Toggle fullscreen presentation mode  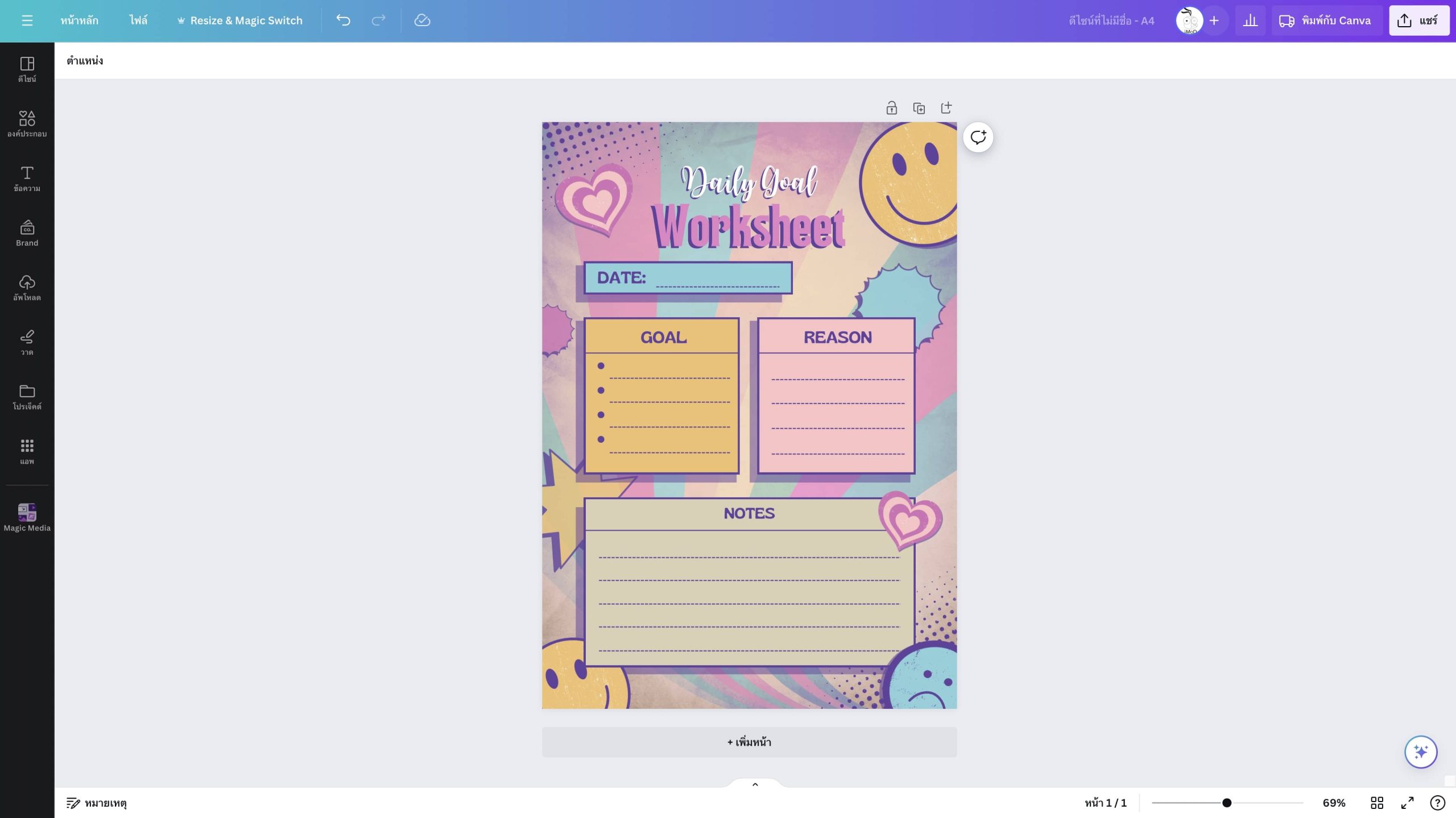click(1407, 803)
